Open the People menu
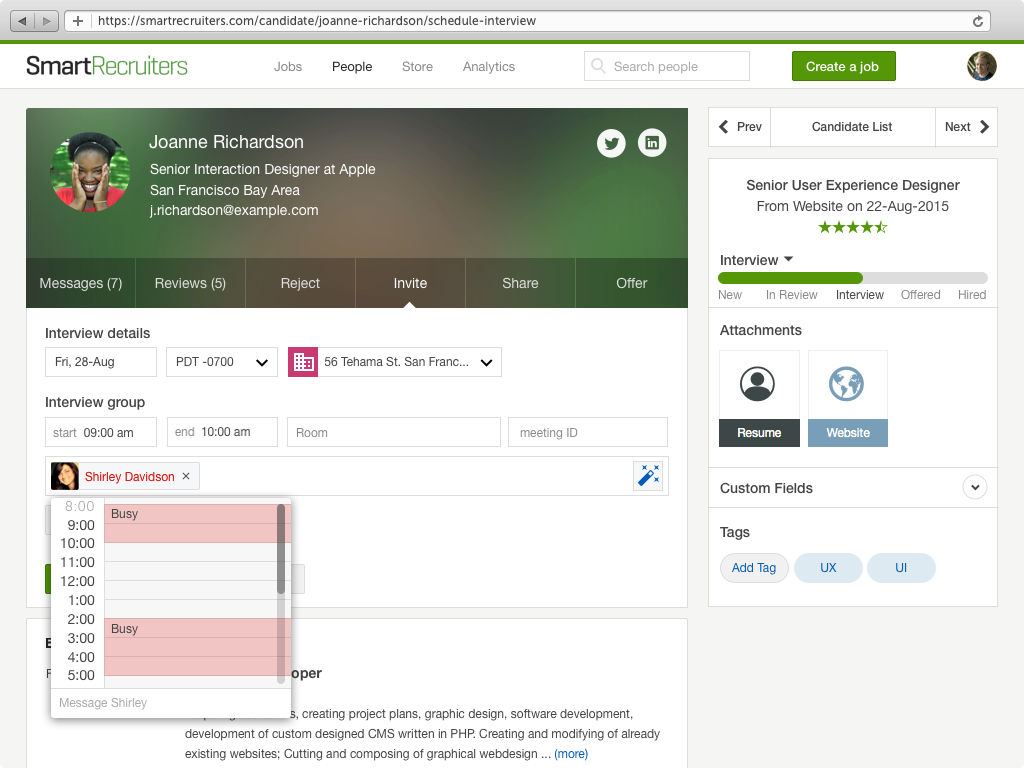Viewport: 1024px width, 768px height. [x=352, y=67]
